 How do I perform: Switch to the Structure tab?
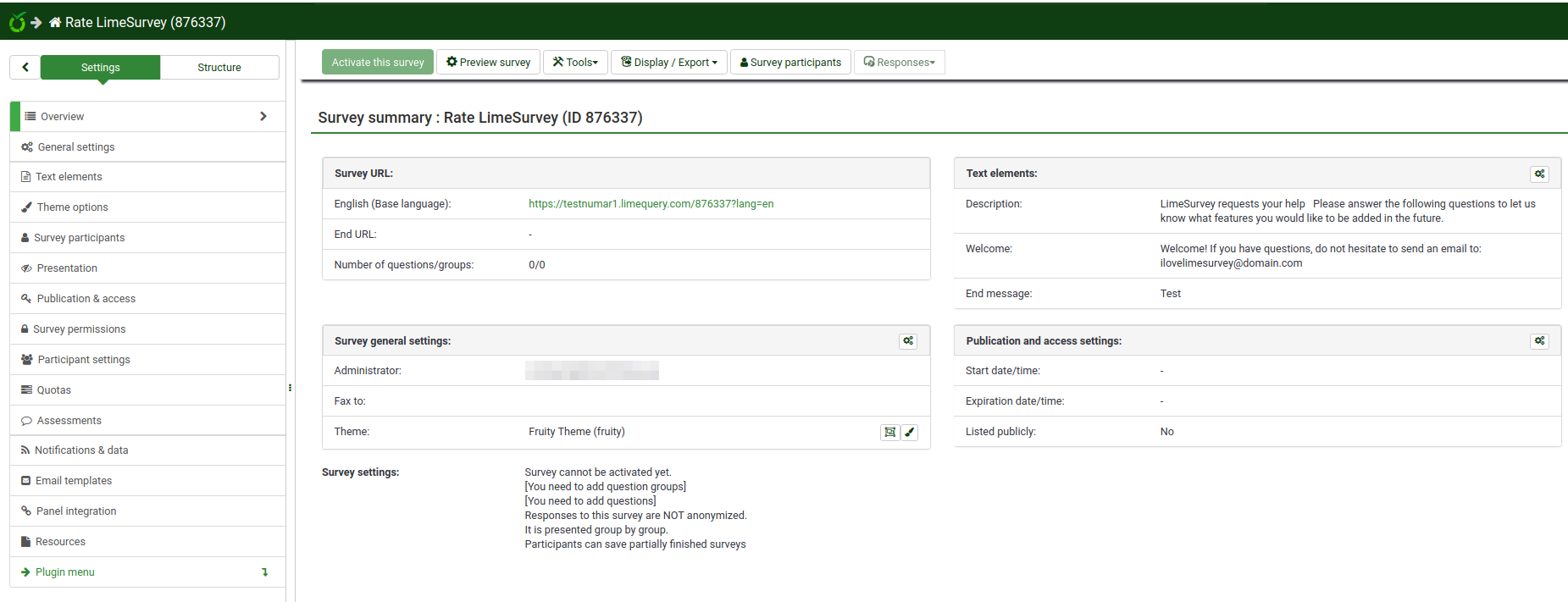(x=219, y=68)
